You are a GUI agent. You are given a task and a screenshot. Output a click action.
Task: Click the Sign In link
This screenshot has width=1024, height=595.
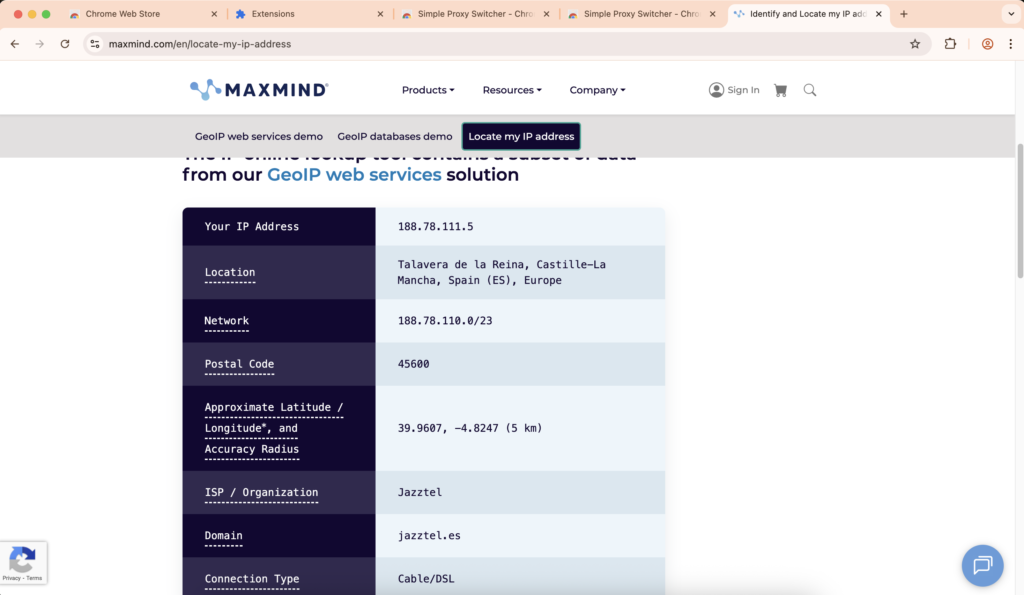pyautogui.click(x=734, y=90)
